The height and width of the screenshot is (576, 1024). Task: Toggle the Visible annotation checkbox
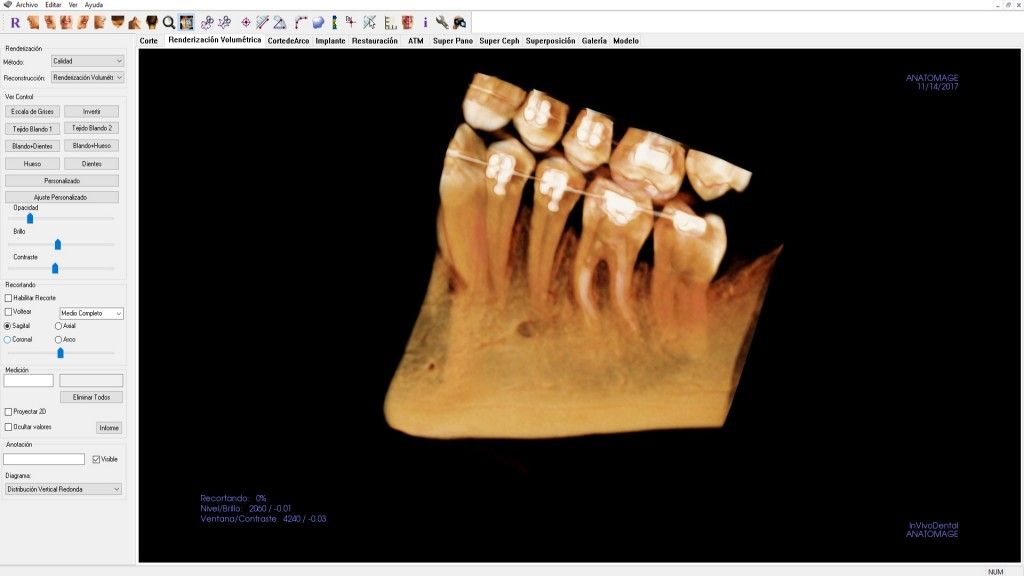96,459
